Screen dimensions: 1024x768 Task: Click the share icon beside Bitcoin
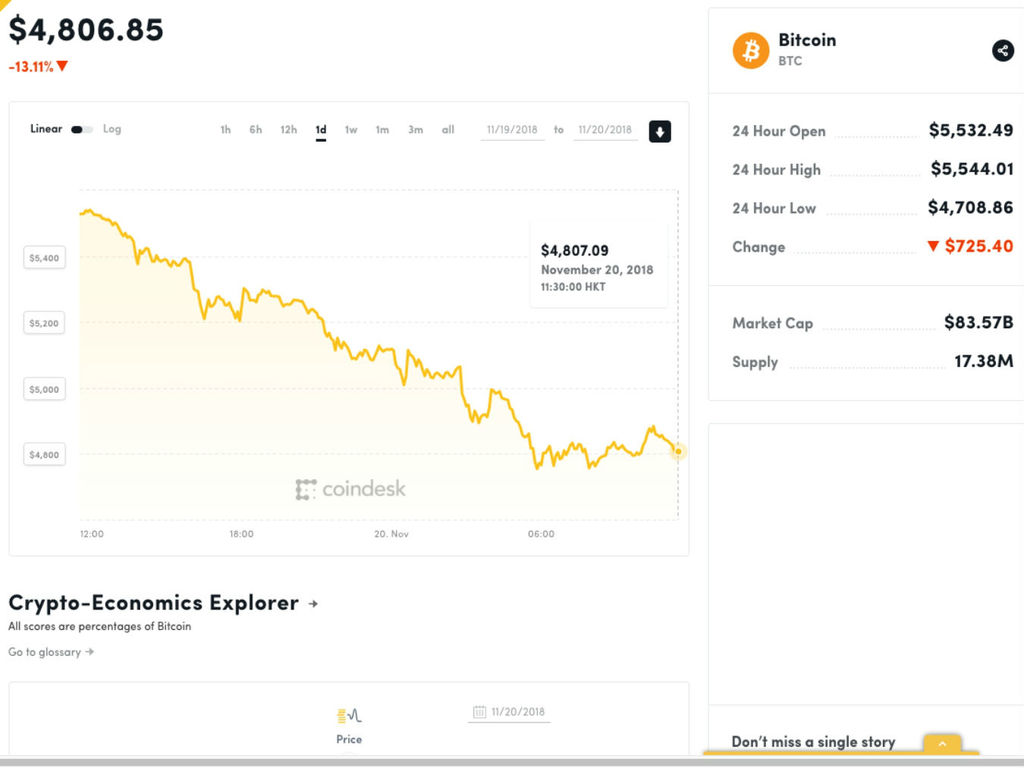(x=1002, y=50)
